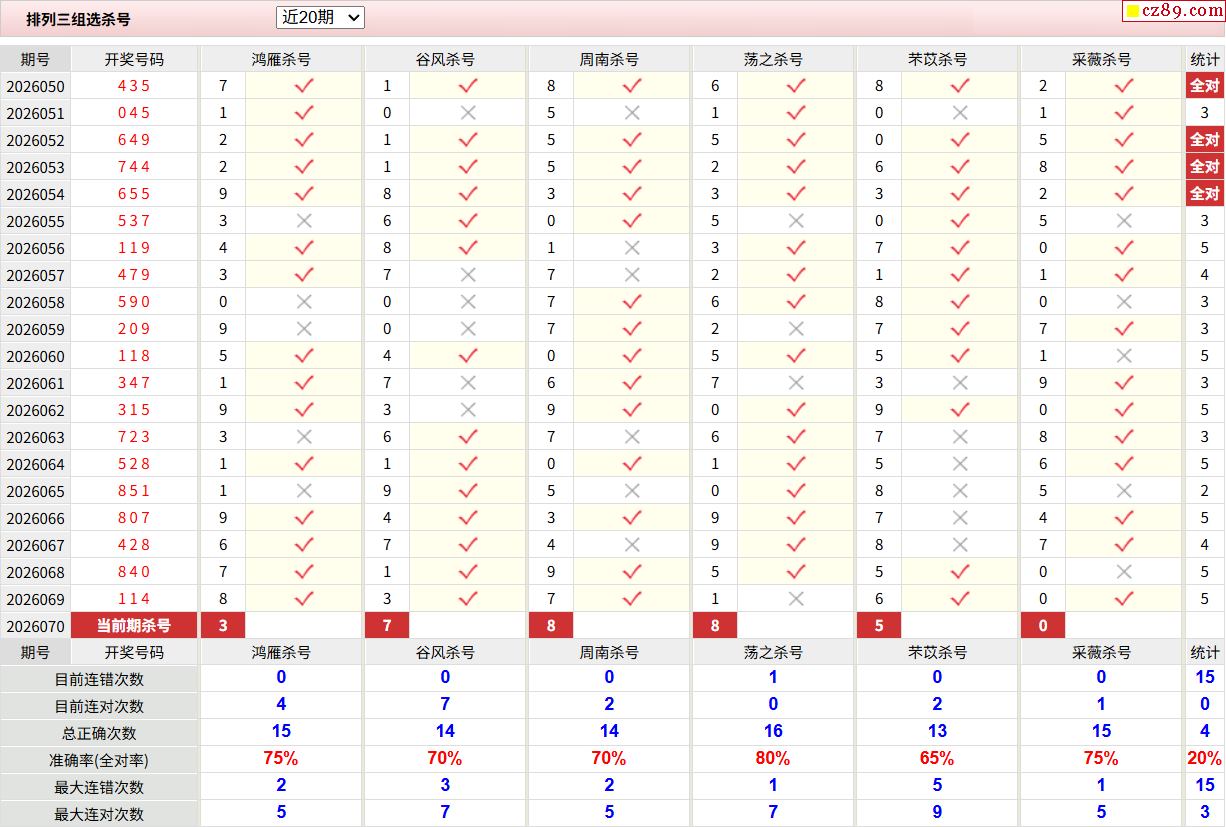Click the top 采薇杀号 column header

pos(1101,59)
